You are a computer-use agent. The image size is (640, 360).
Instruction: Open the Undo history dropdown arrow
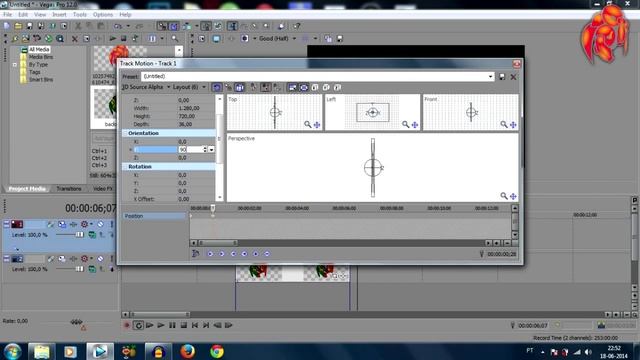click(128, 26)
